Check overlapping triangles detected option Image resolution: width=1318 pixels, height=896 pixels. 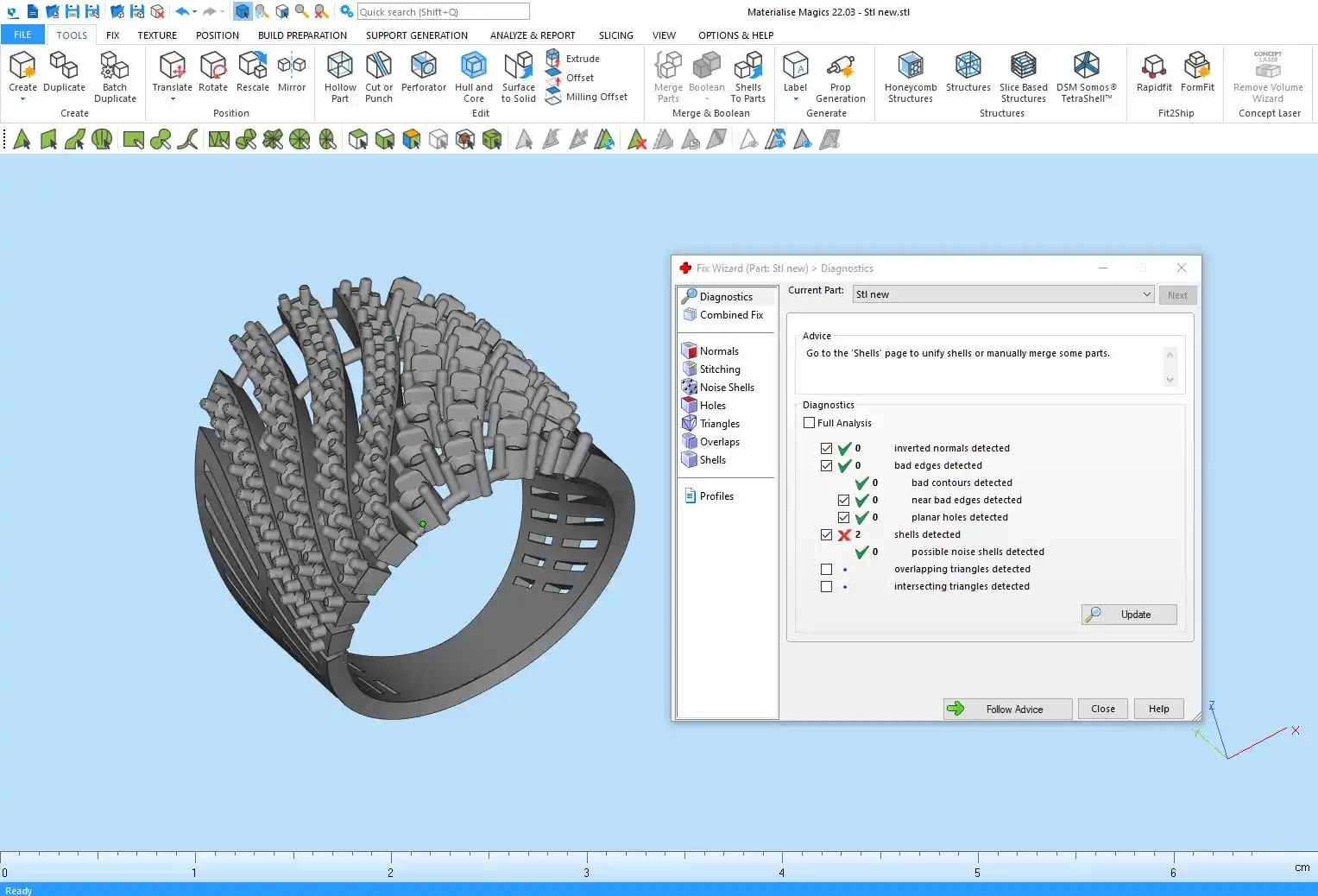tap(827, 570)
